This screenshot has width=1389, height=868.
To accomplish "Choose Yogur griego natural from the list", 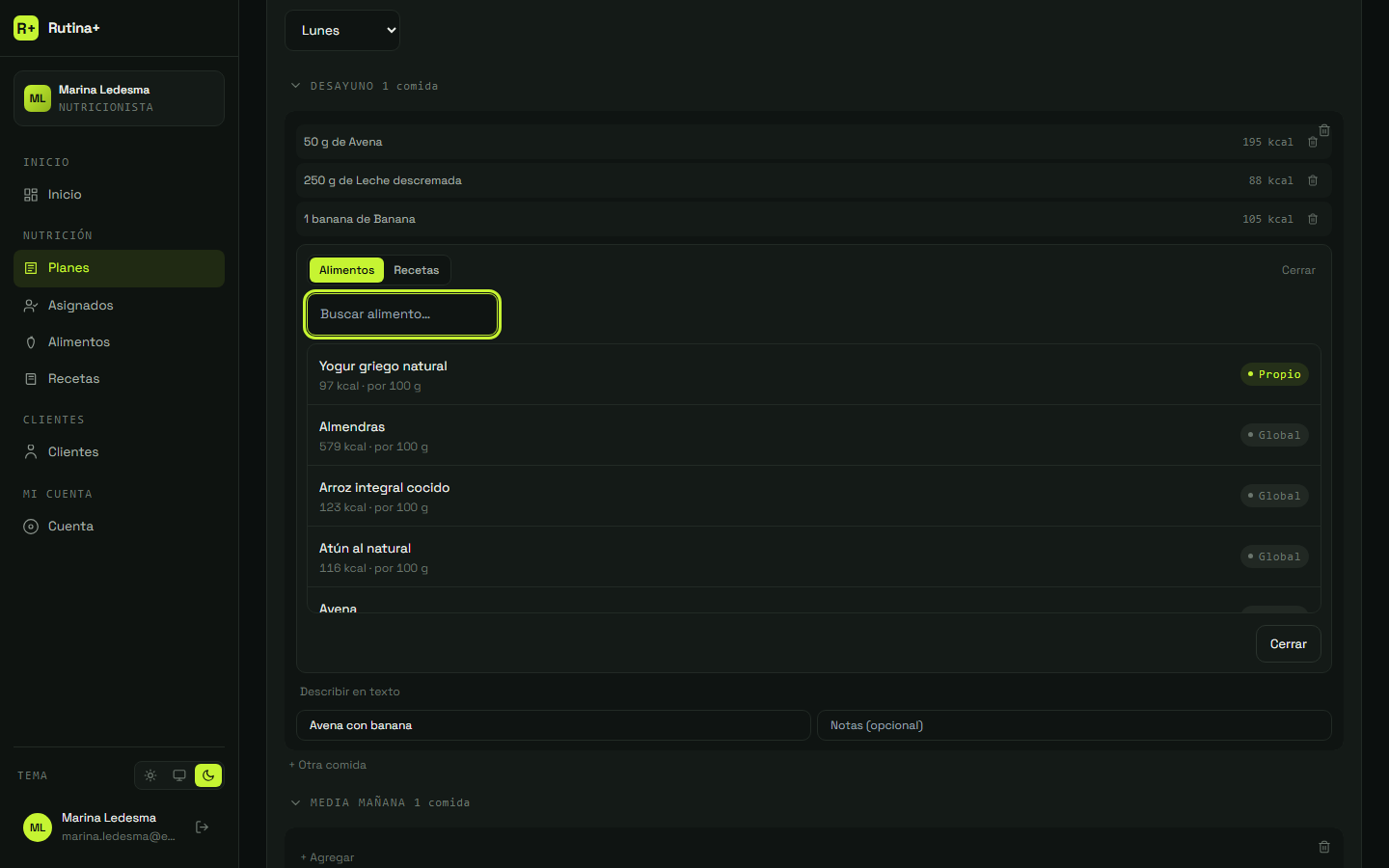I will pyautogui.click(x=813, y=375).
